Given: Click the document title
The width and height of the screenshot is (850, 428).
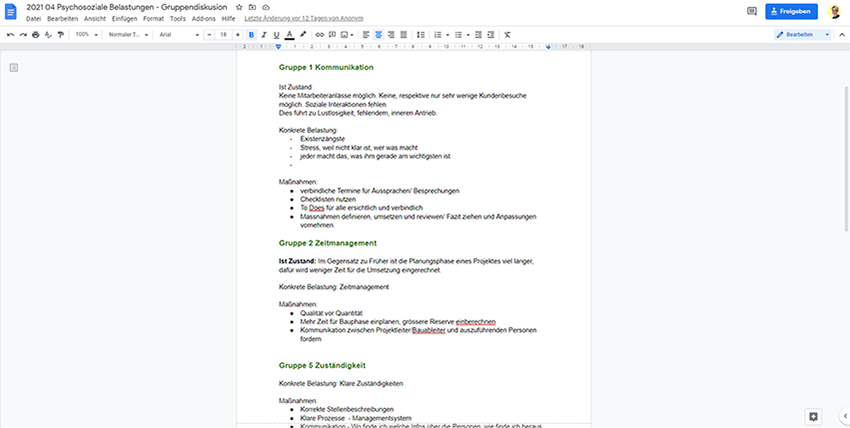Looking at the screenshot, I should click(x=127, y=8).
